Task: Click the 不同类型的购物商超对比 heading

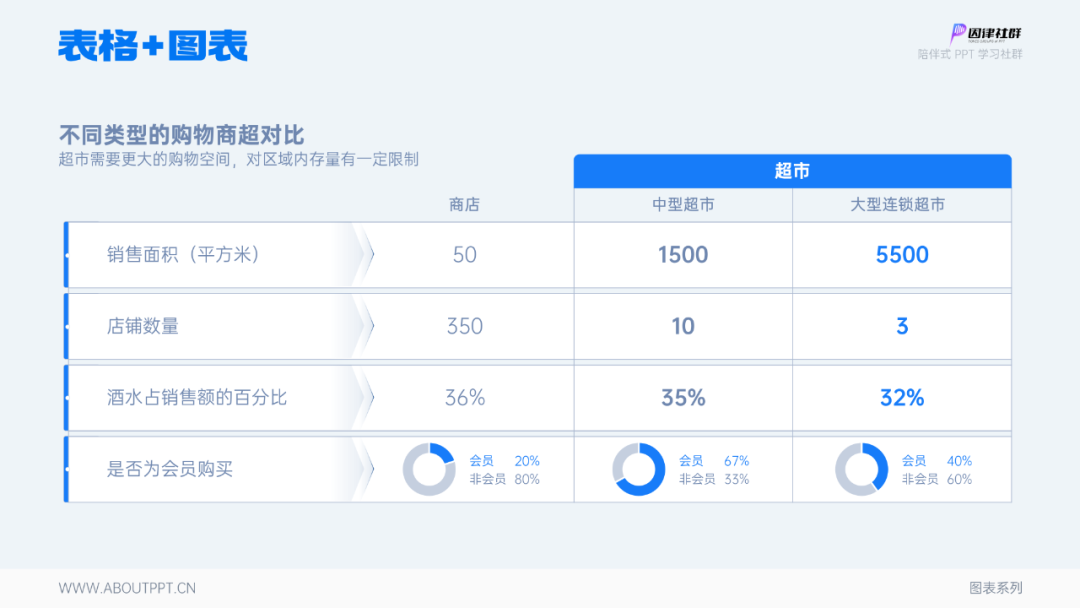Action: 181,135
